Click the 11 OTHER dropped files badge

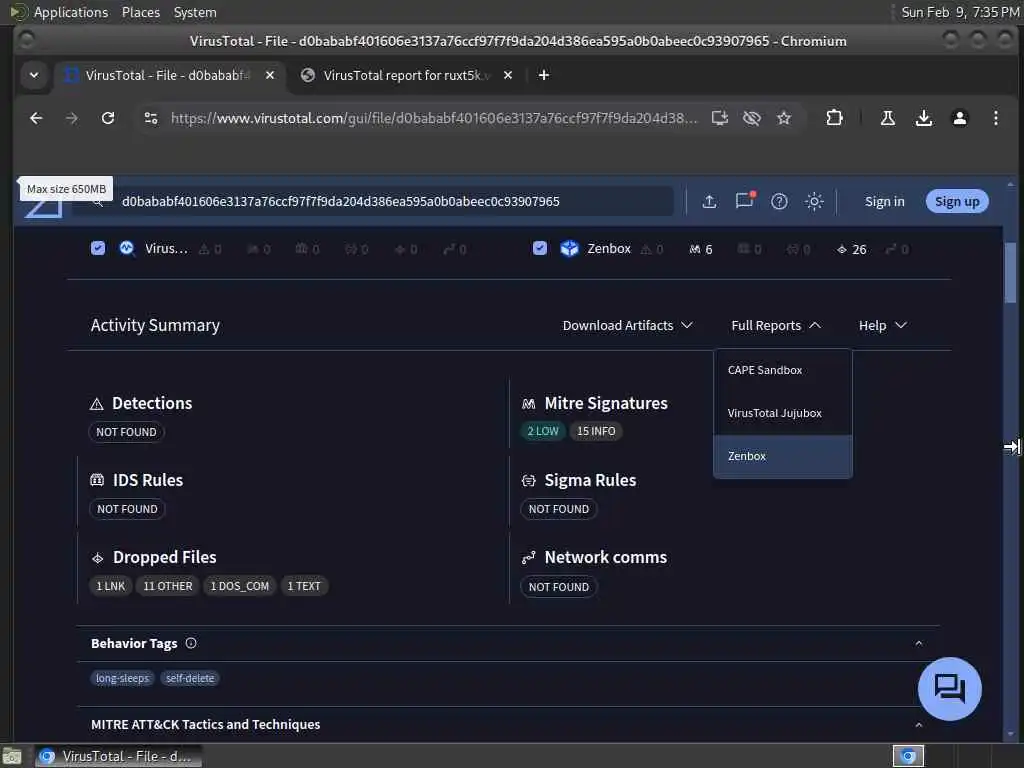point(167,586)
